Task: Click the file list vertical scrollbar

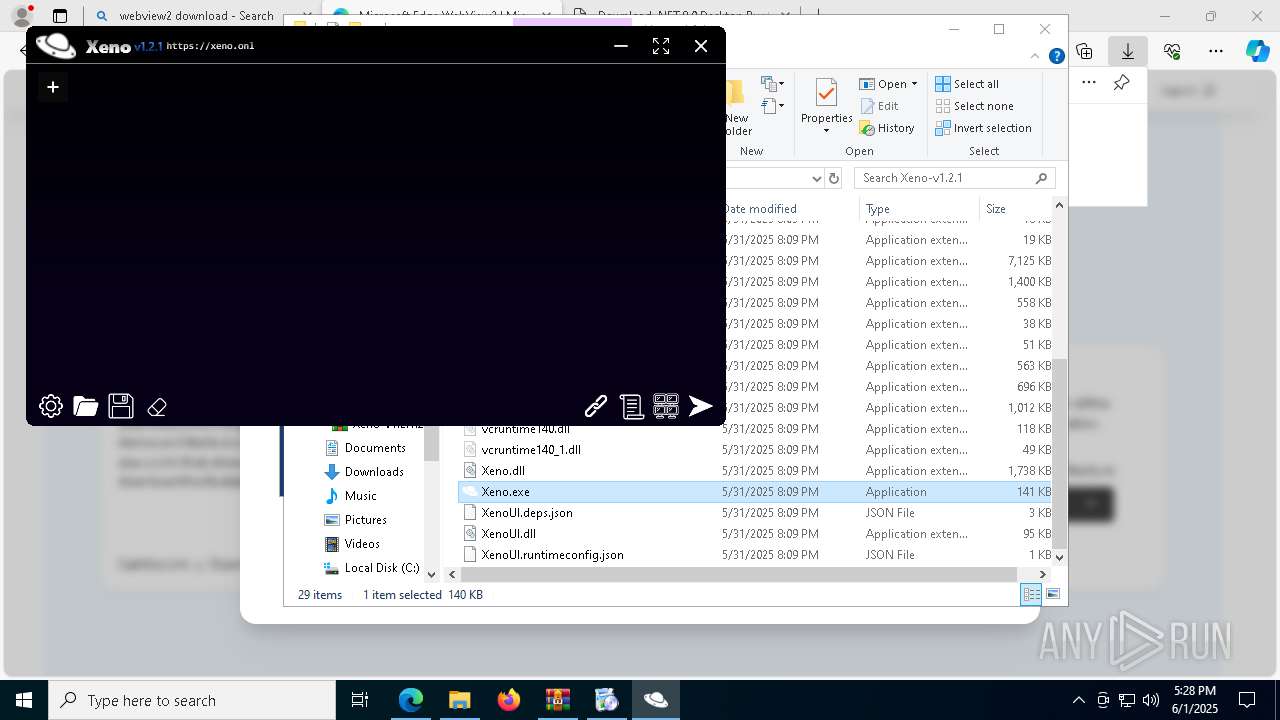Action: click(1059, 454)
